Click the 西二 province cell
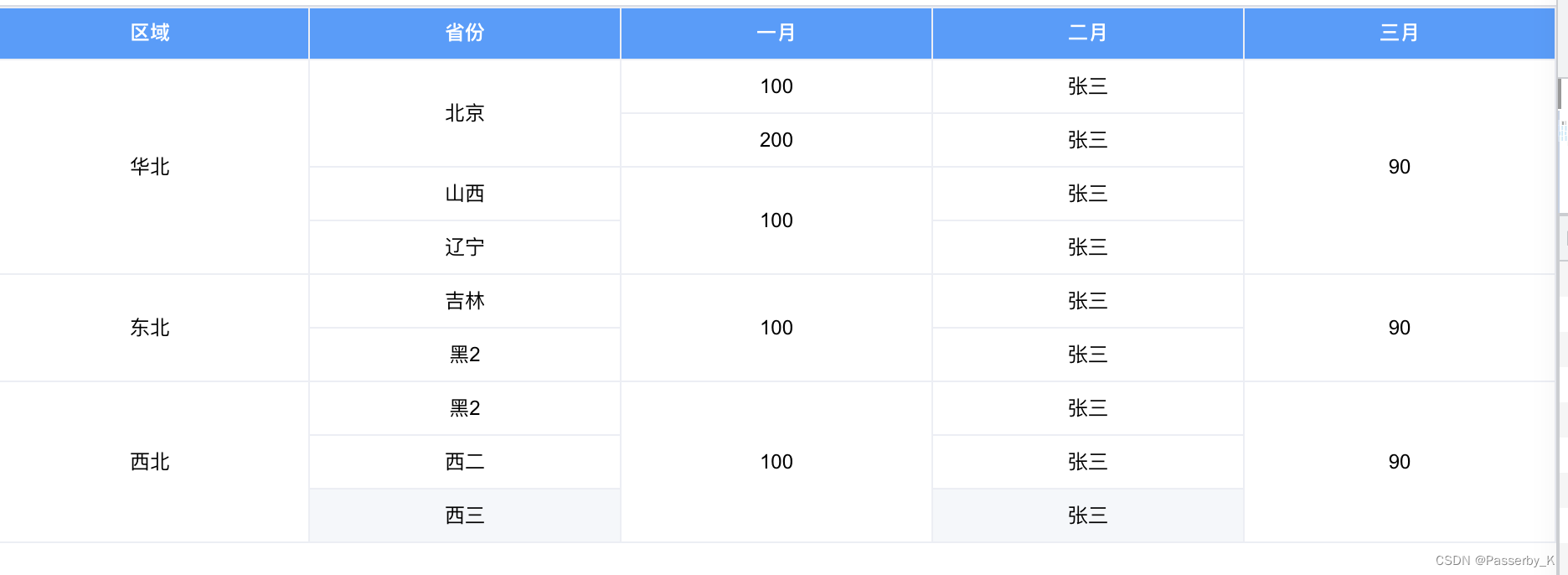 click(x=464, y=462)
